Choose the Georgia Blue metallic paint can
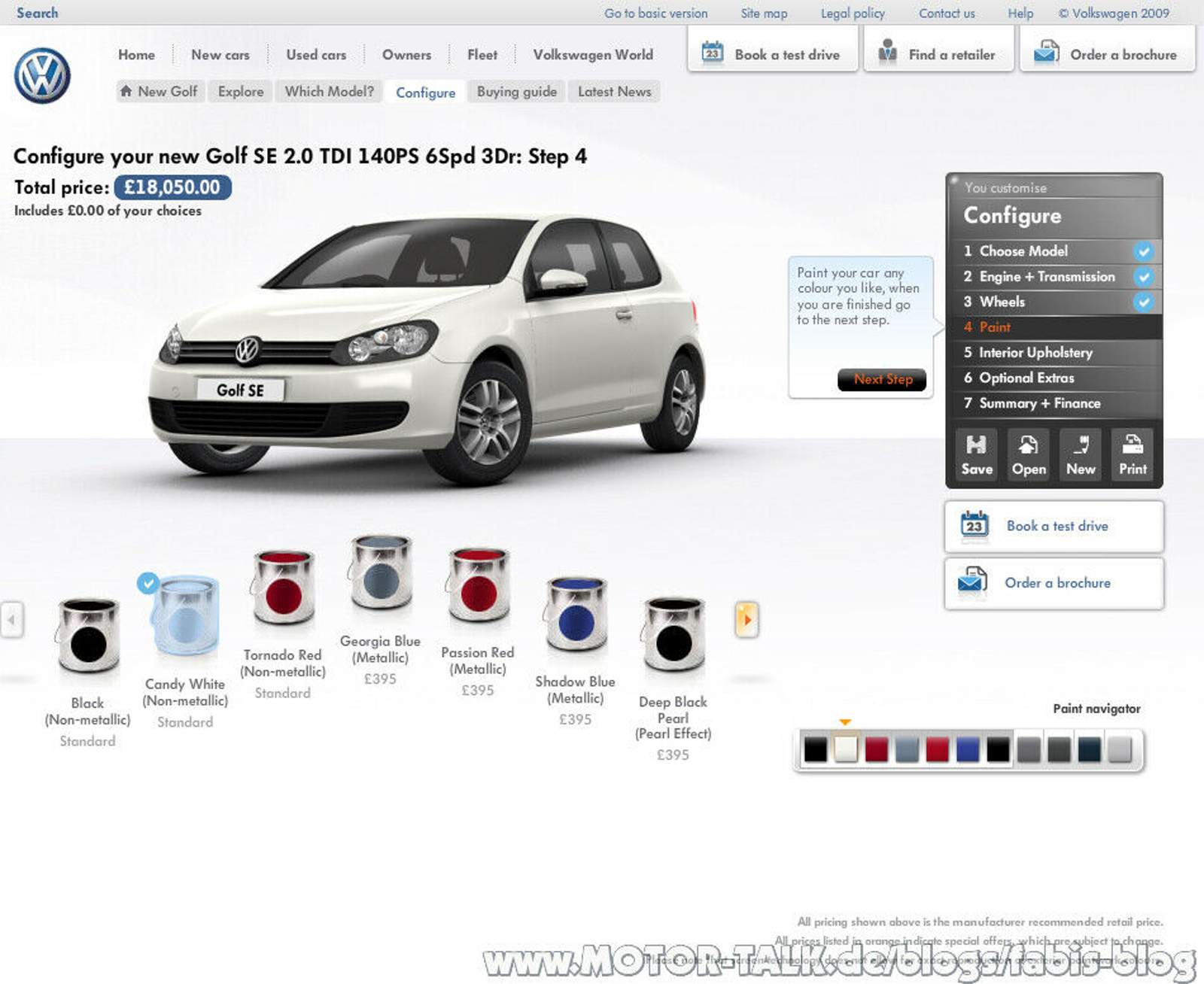 coord(380,572)
